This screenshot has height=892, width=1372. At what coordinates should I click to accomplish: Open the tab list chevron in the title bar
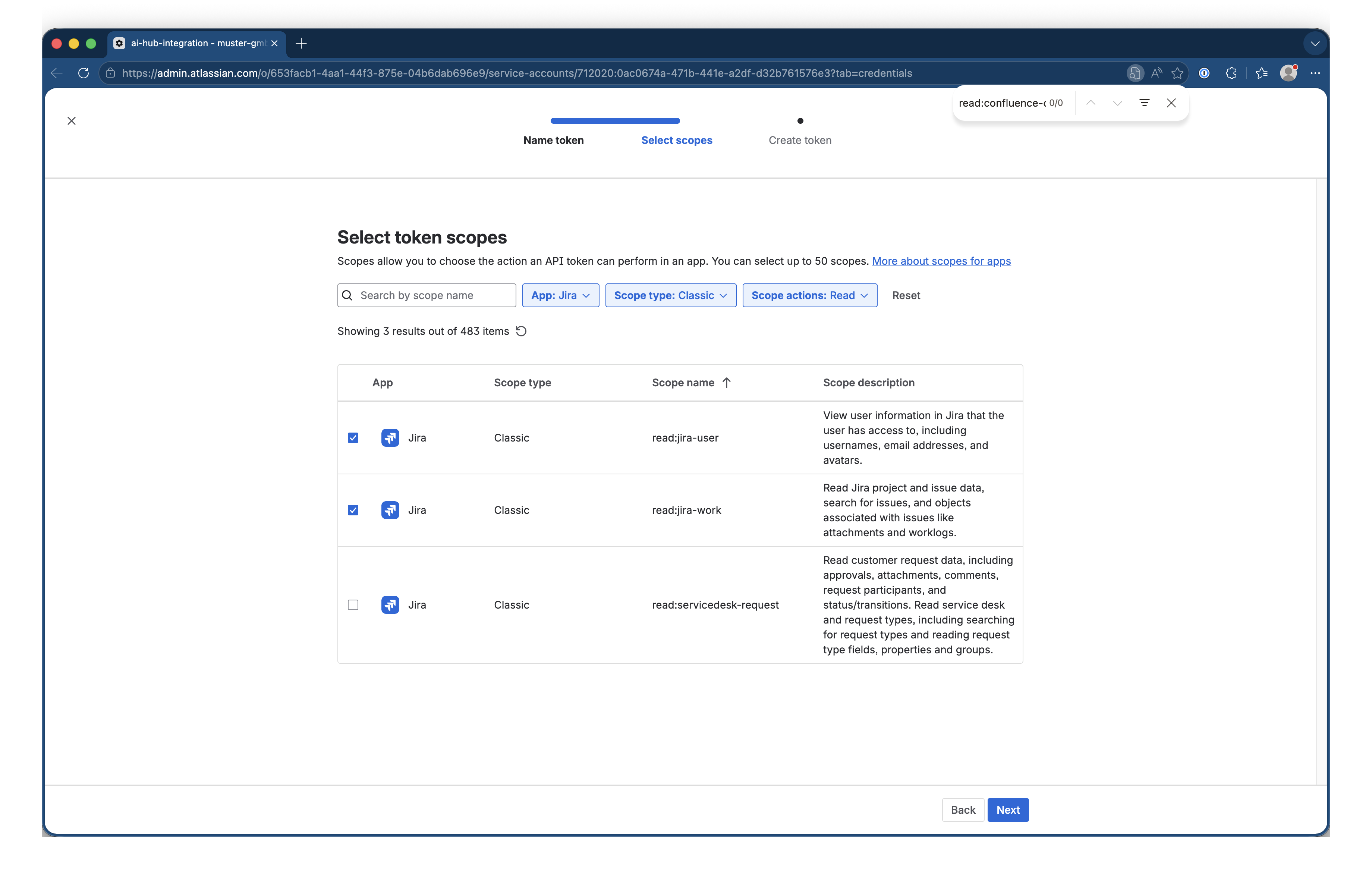[1315, 44]
